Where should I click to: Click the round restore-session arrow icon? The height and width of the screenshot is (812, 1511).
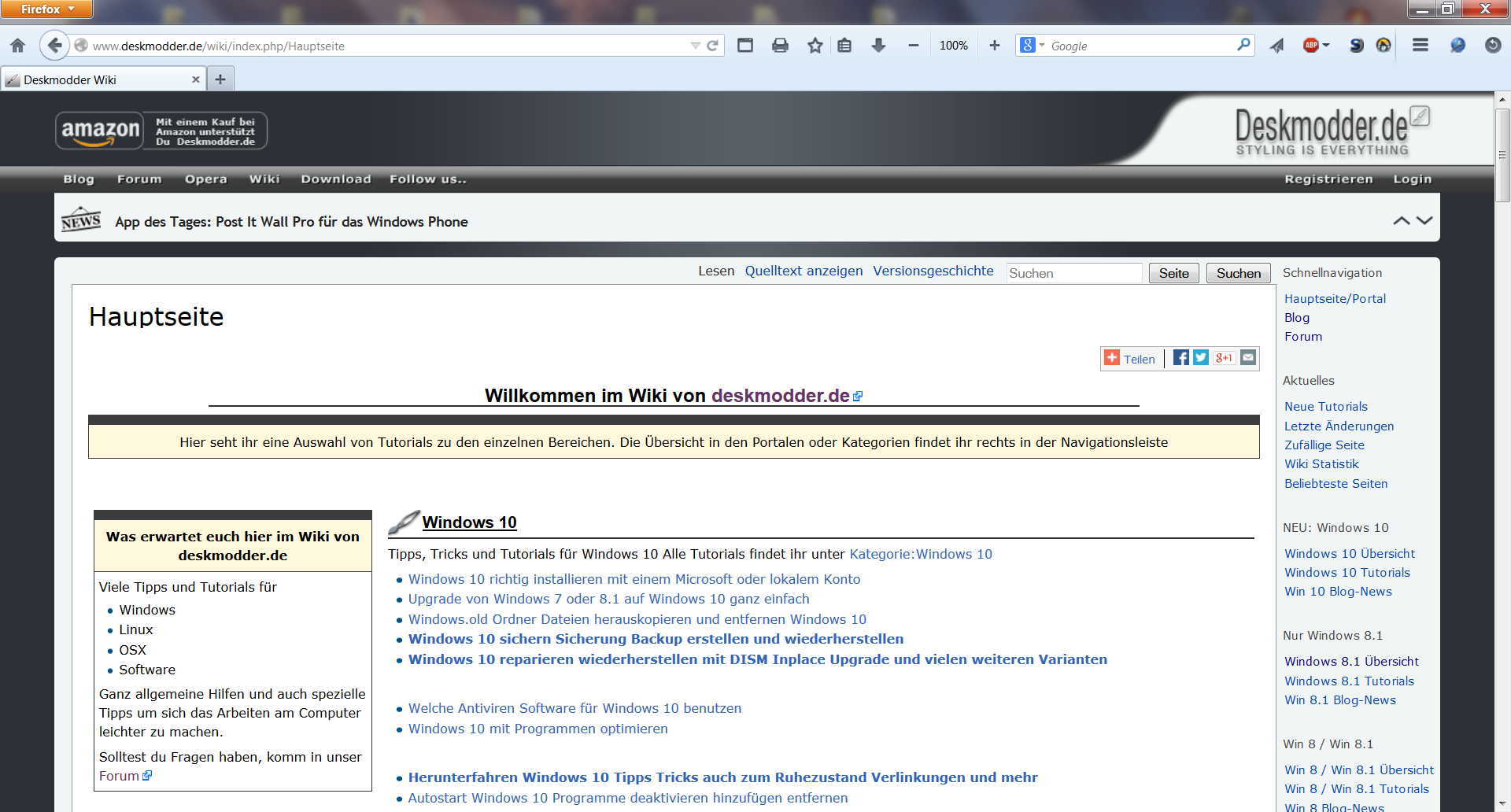click(1492, 46)
